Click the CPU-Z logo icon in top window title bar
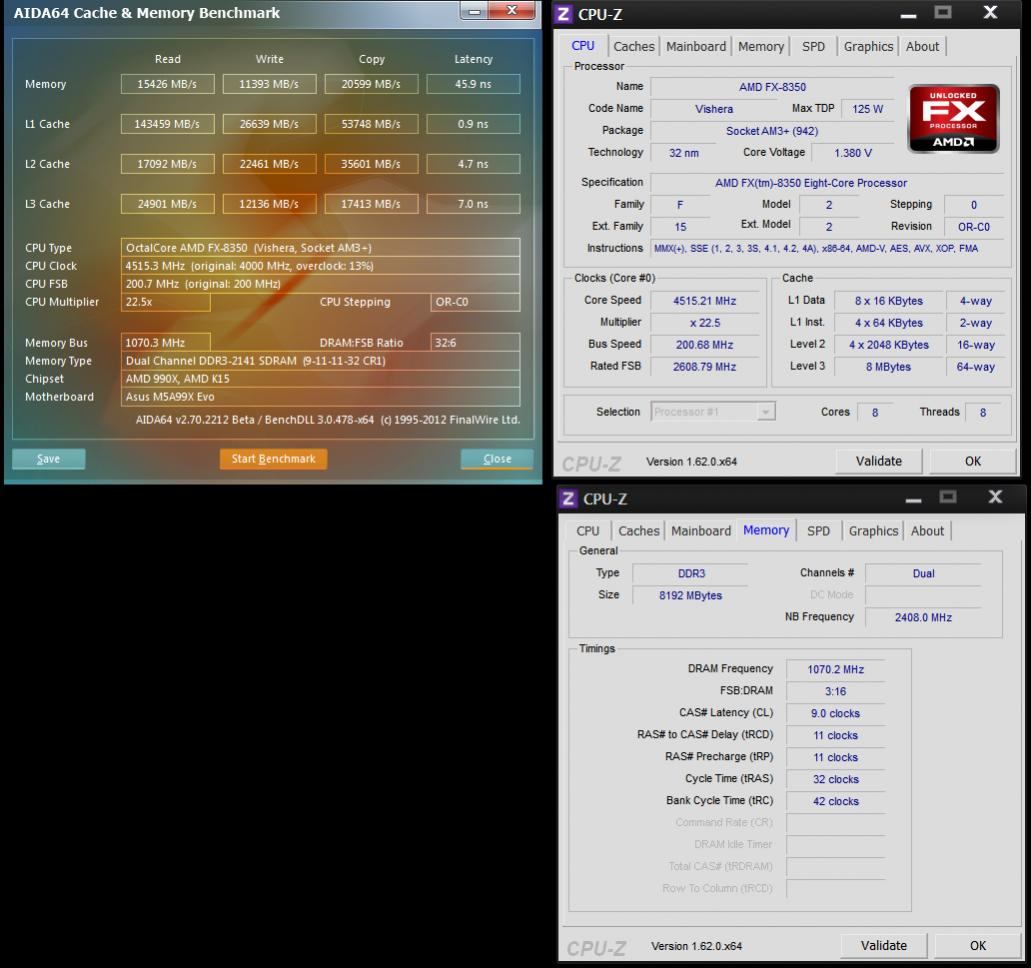This screenshot has height=968, width=1031. 563,14
